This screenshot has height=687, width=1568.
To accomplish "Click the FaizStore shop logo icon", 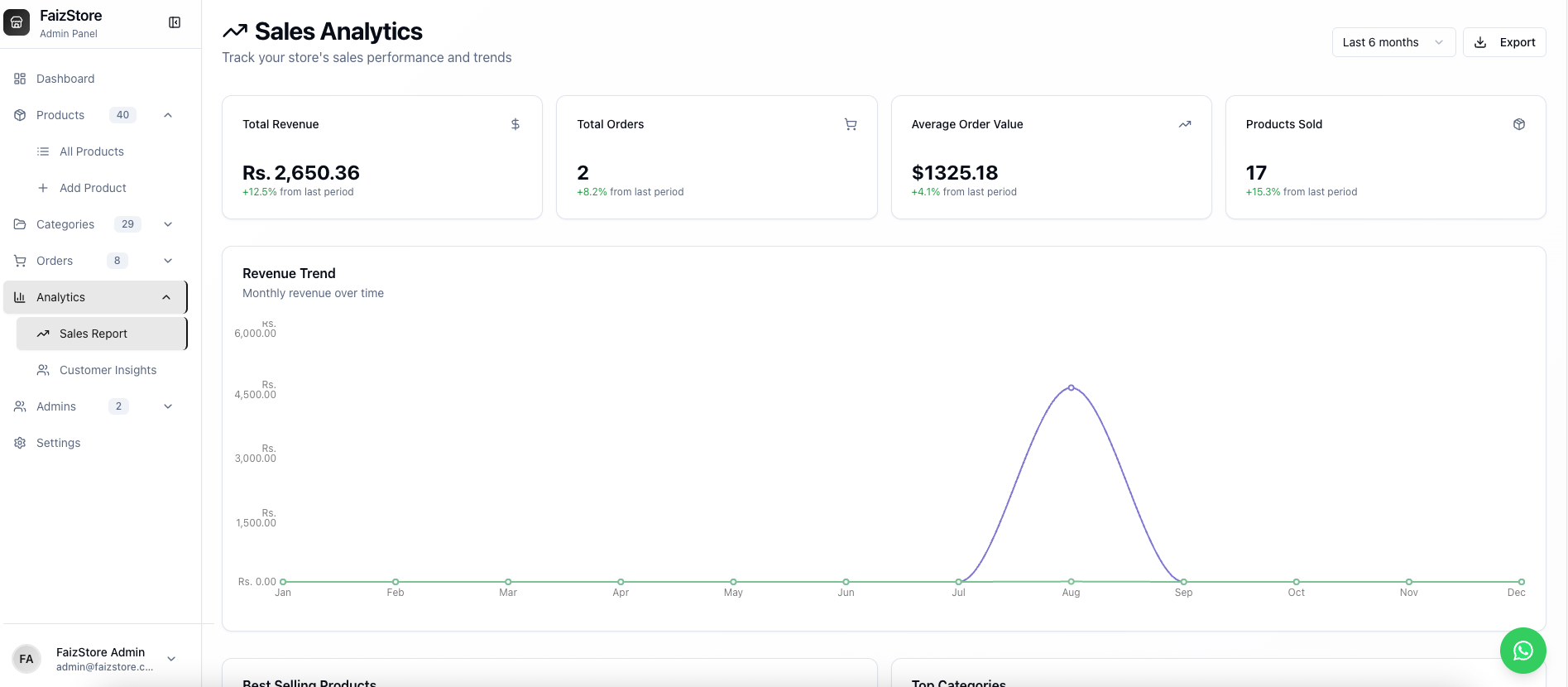I will pyautogui.click(x=17, y=22).
